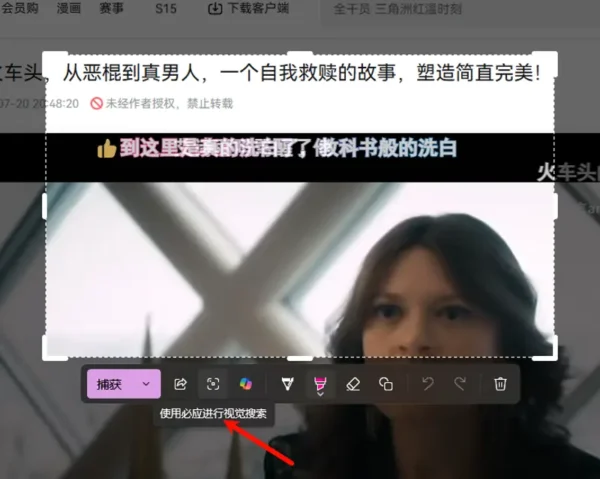Open the share icon in snipping toolbar
This screenshot has width=600, height=479.
coord(180,384)
